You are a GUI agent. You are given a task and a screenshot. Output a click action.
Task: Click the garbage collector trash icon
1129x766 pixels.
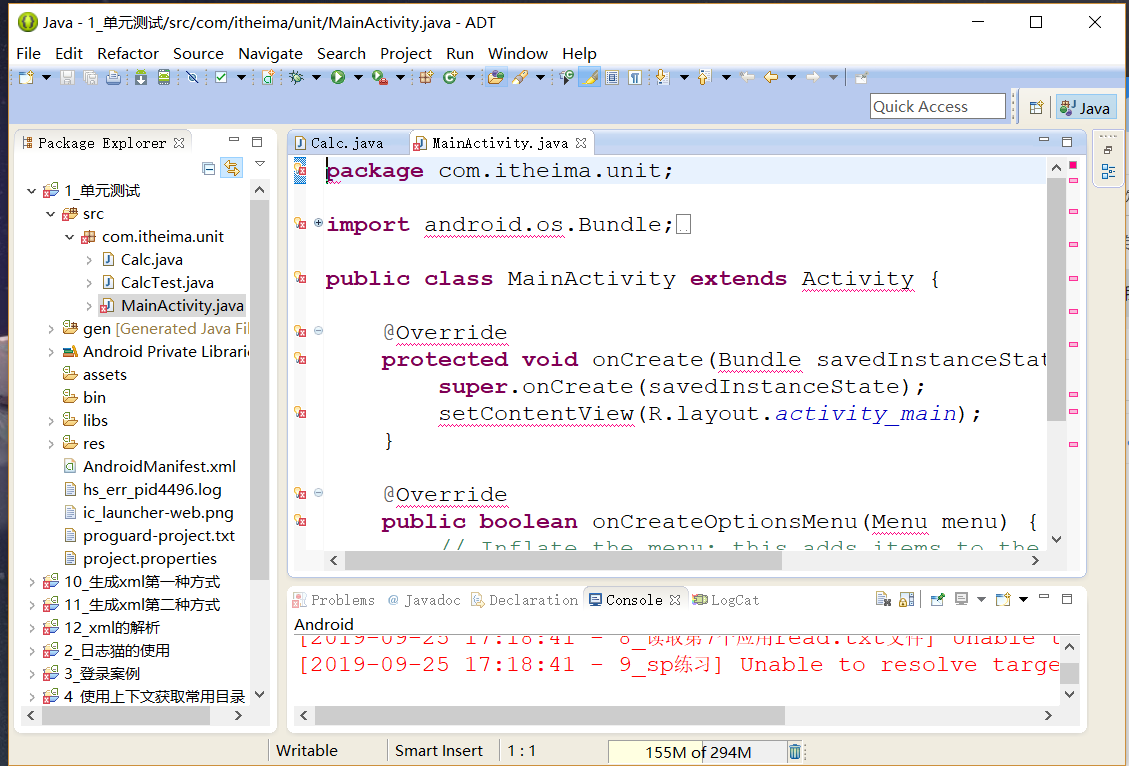coord(794,752)
